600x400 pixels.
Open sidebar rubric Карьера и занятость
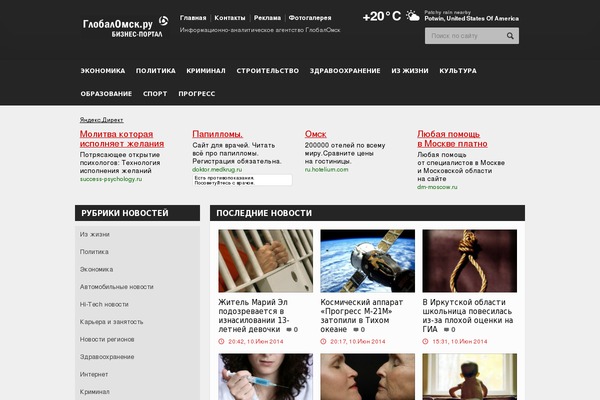click(x=111, y=322)
